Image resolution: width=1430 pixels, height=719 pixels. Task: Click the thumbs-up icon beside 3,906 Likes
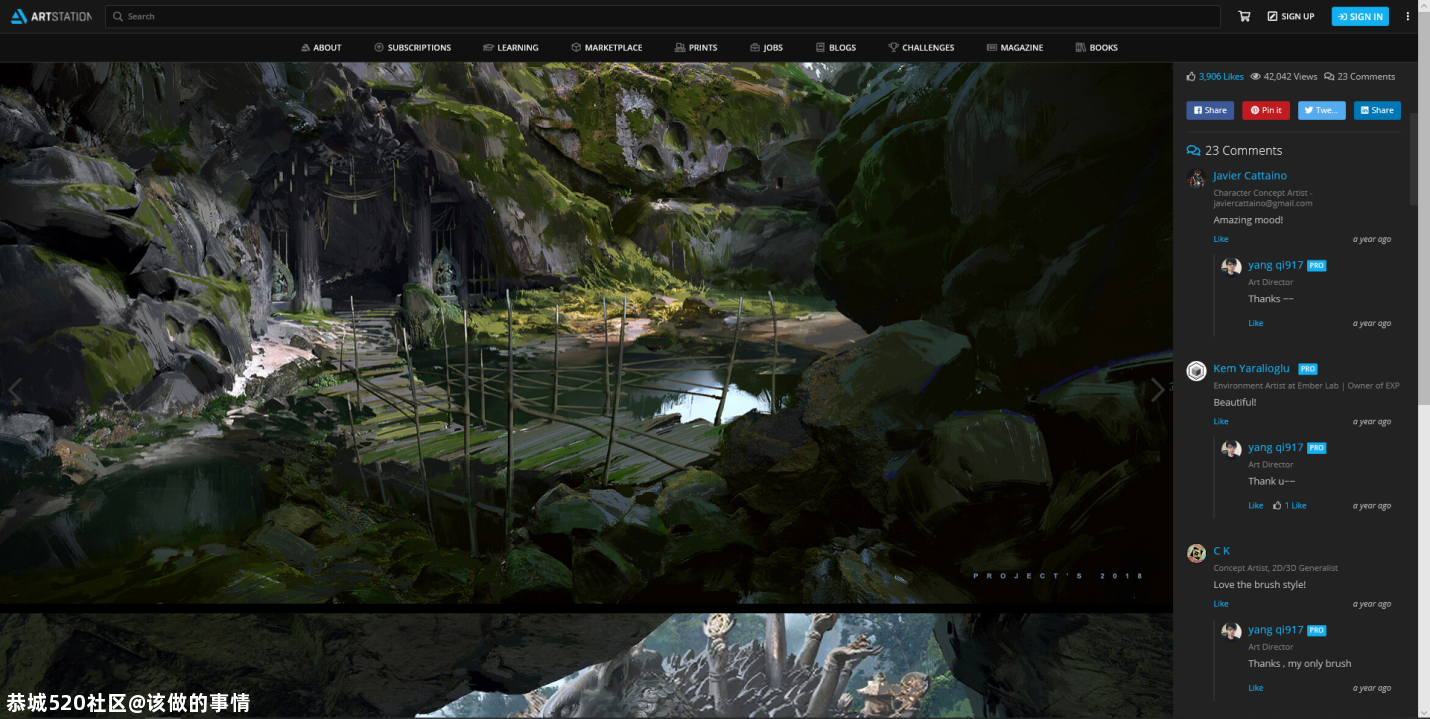[x=1191, y=76]
